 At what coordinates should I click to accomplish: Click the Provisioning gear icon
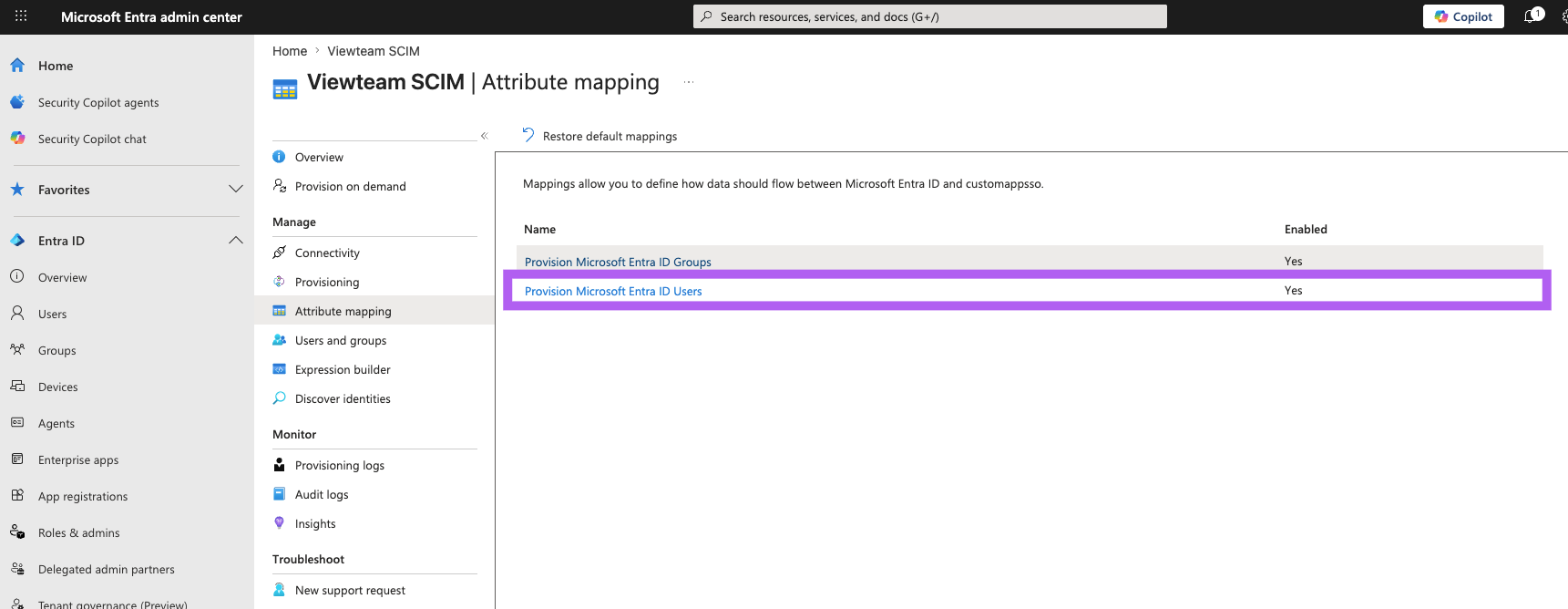279,282
